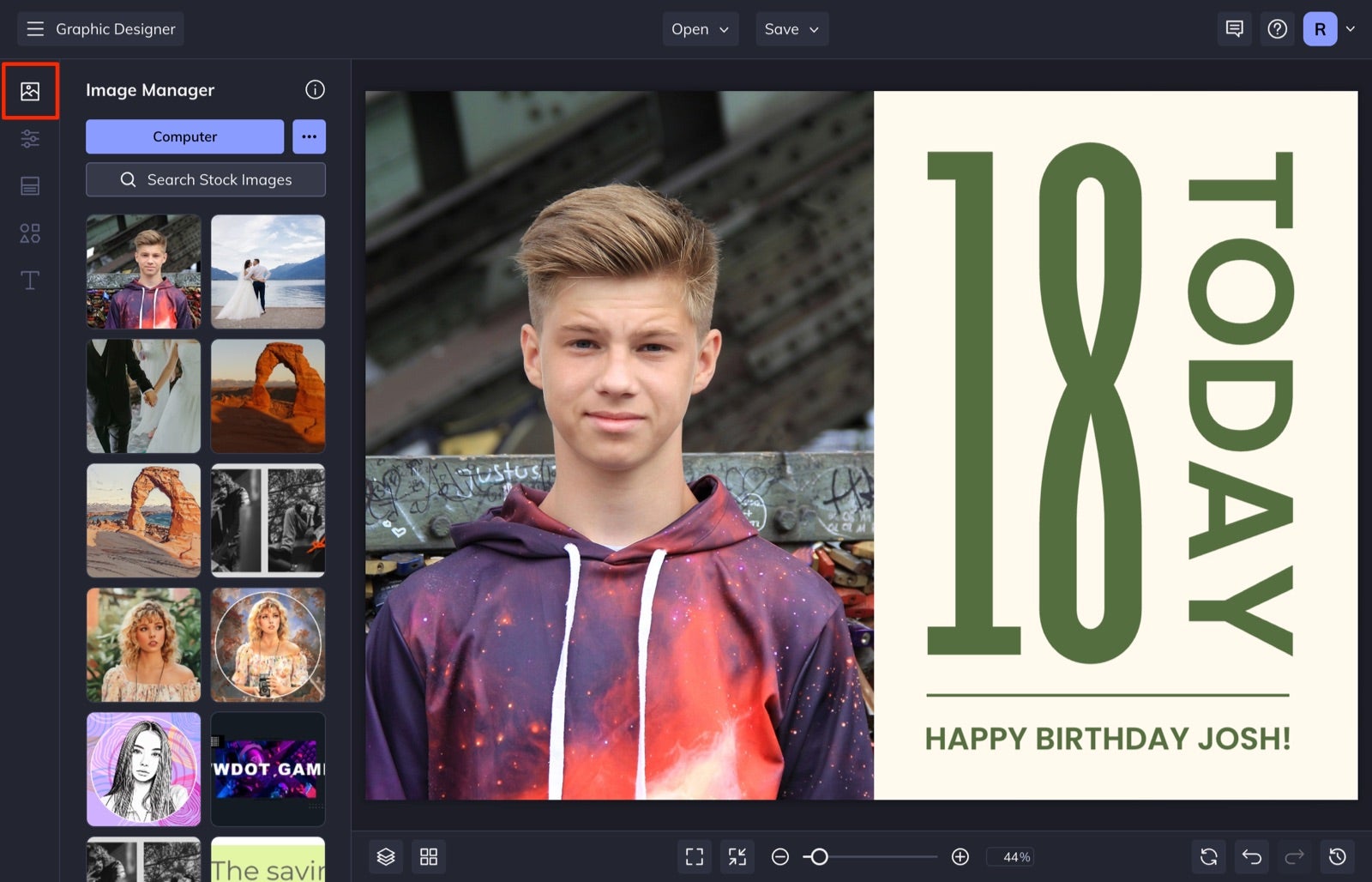Expand the Open dropdown menu
The width and height of the screenshot is (1372, 882).
point(700,29)
